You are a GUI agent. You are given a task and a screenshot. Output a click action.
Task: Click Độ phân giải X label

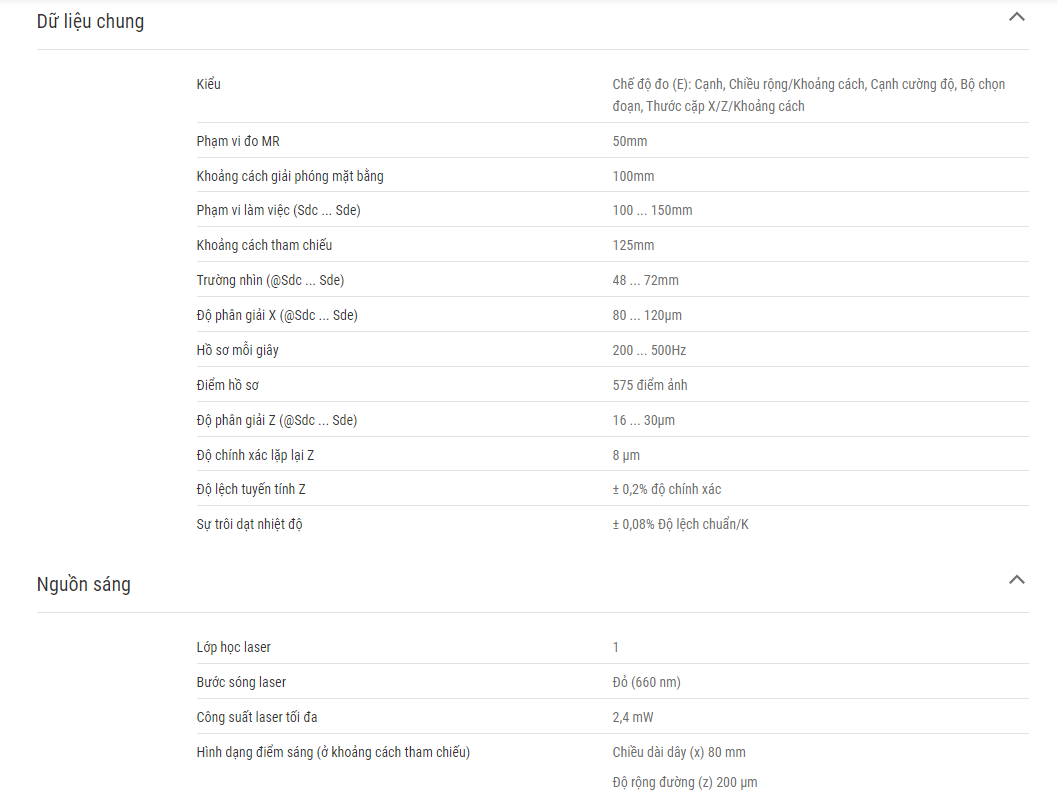point(277,316)
